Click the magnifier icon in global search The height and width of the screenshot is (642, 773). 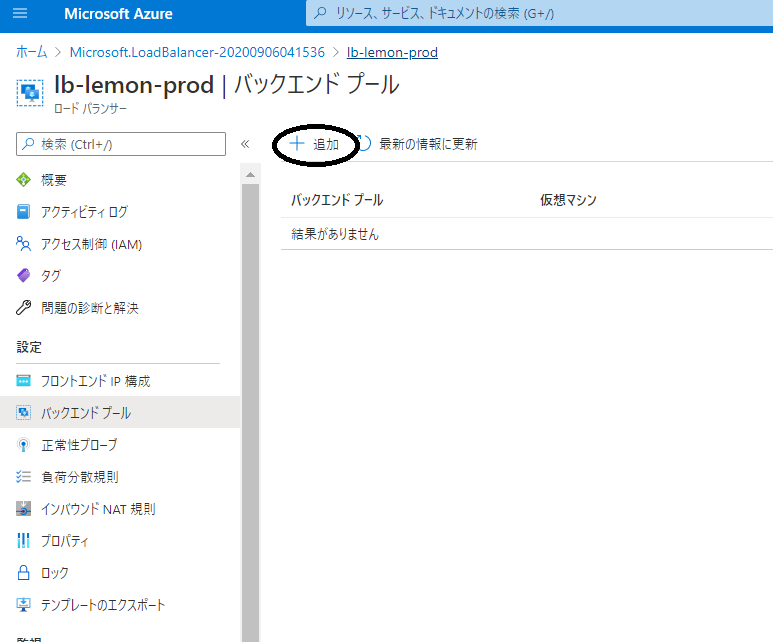[x=320, y=13]
